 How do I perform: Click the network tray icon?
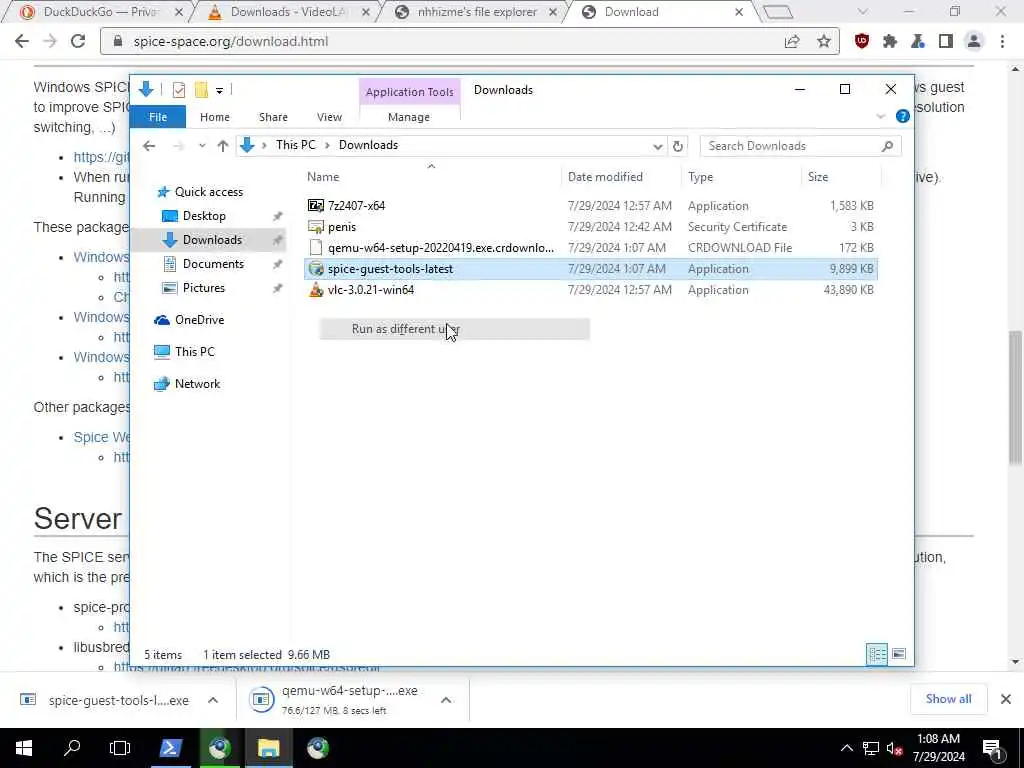(x=871, y=748)
